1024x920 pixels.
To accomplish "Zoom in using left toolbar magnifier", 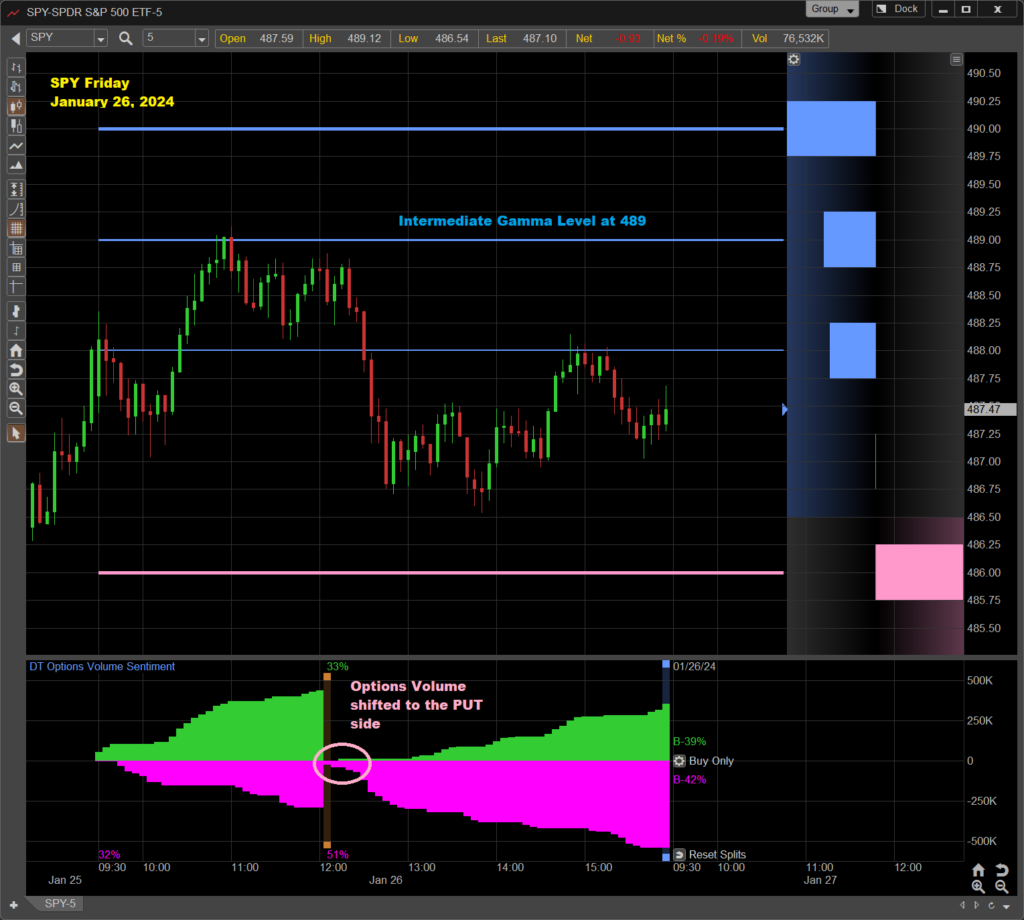I will (x=16, y=389).
